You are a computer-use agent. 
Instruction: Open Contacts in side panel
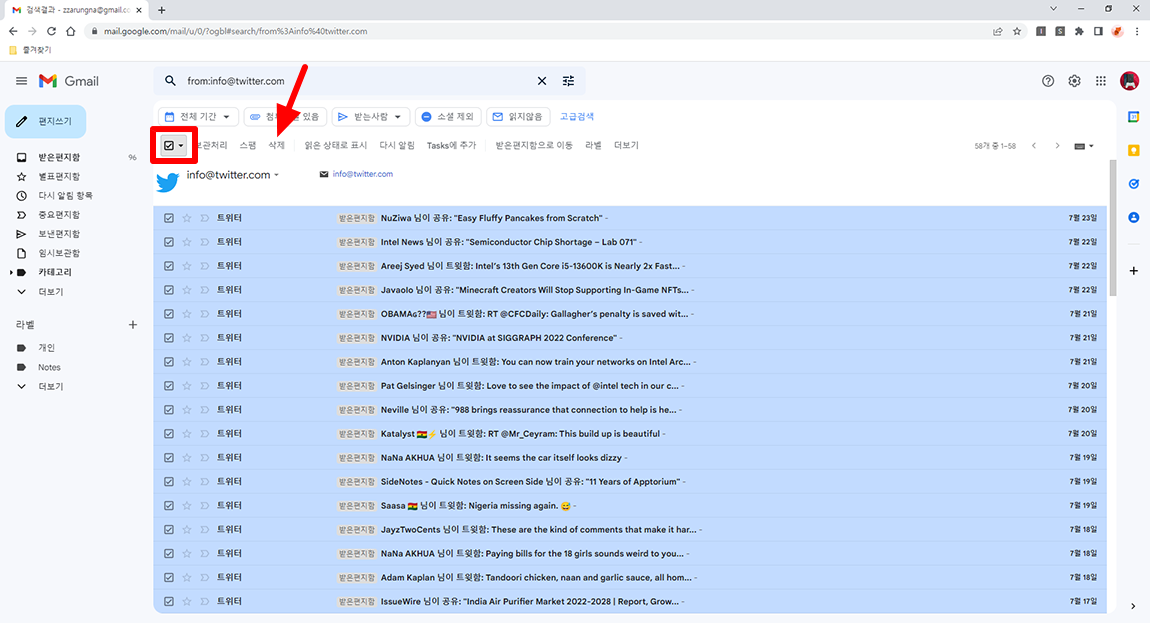[x=1133, y=217]
